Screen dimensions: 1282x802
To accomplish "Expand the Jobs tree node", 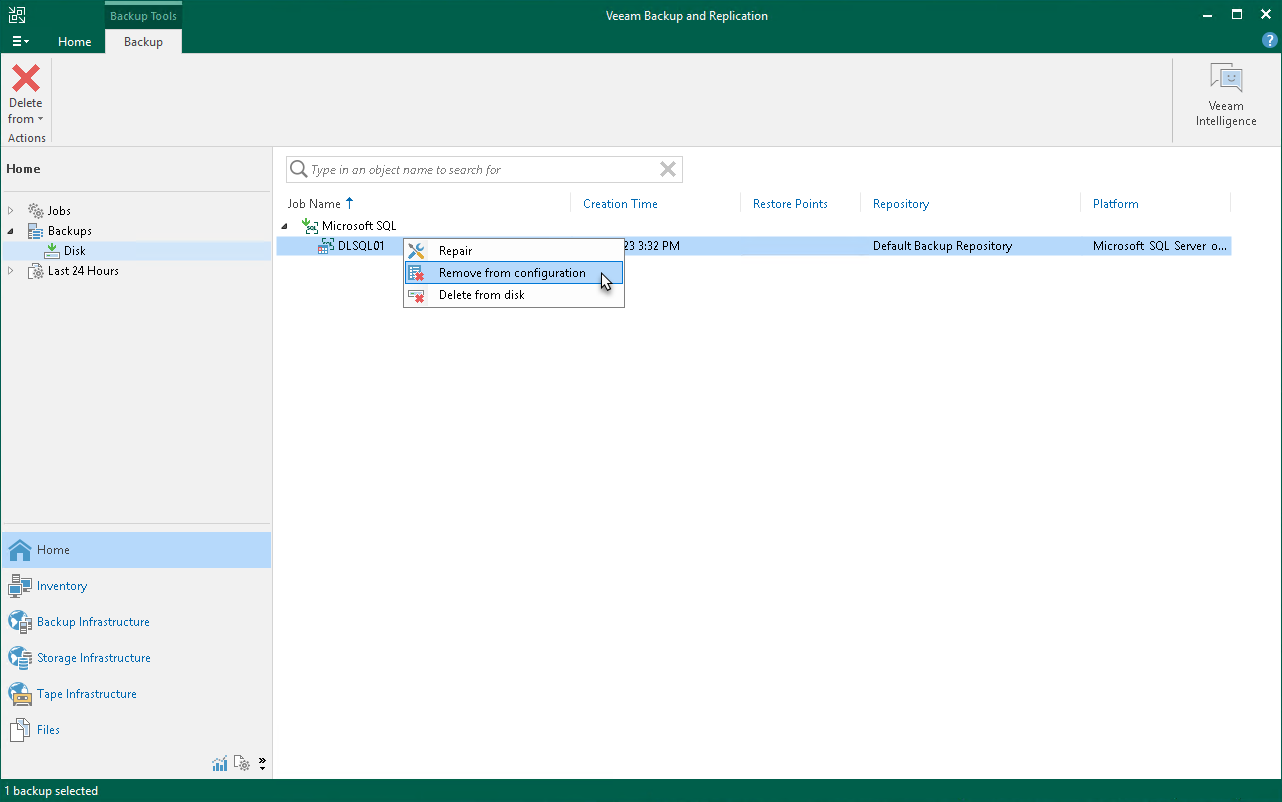I will pos(11,211).
